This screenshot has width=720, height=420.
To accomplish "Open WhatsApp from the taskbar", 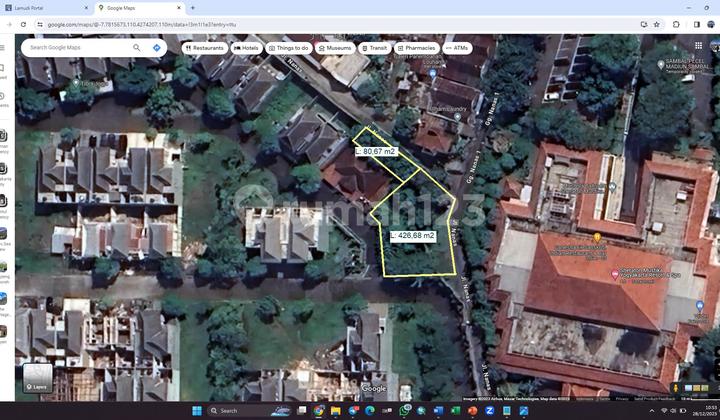I will (404, 410).
